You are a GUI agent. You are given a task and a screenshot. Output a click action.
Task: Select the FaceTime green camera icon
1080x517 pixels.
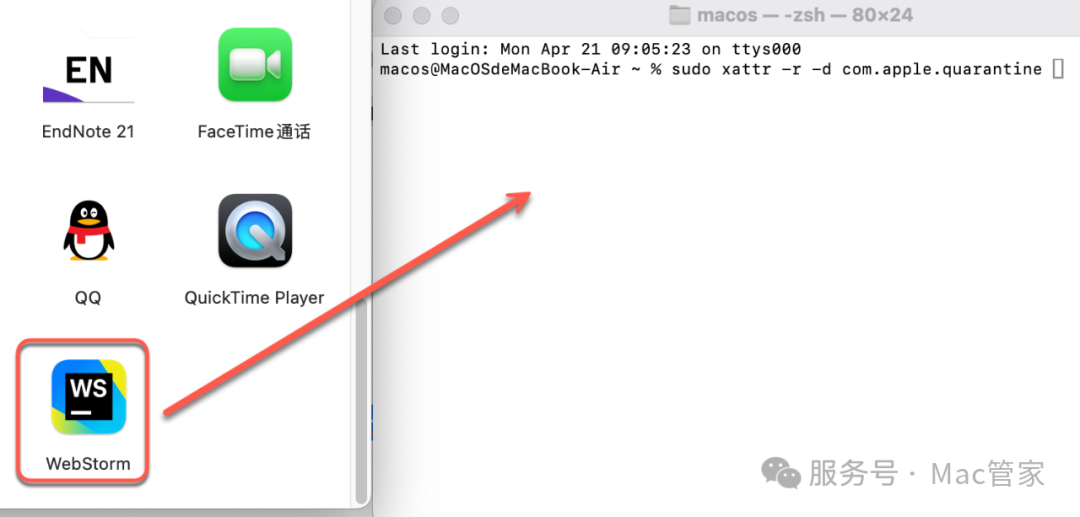pyautogui.click(x=255, y=65)
